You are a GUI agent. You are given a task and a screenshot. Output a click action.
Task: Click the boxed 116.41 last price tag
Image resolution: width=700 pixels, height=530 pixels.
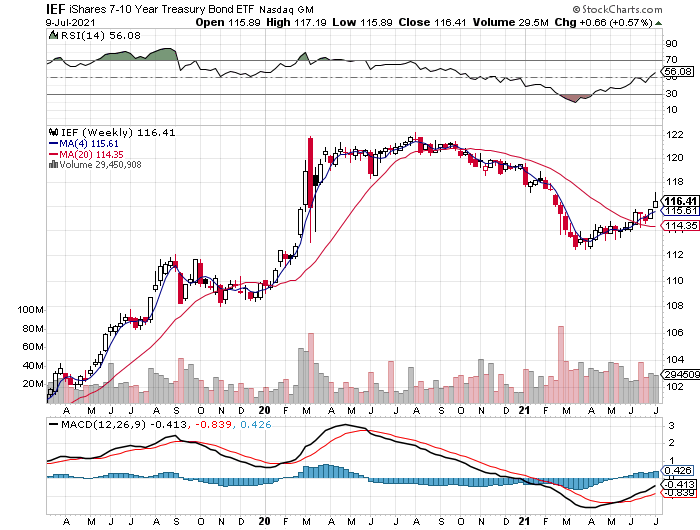680,201
